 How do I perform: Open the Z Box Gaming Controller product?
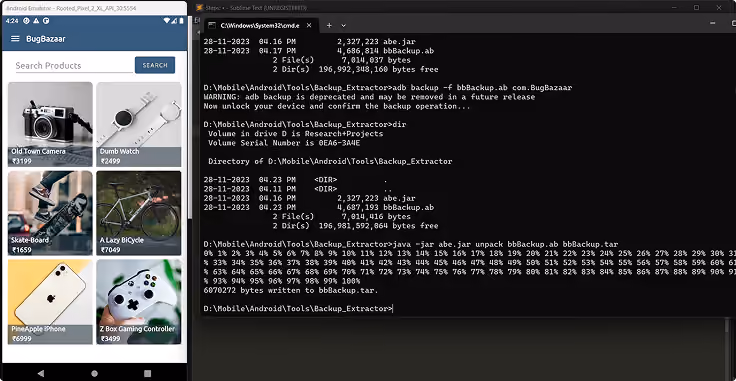coord(138,302)
